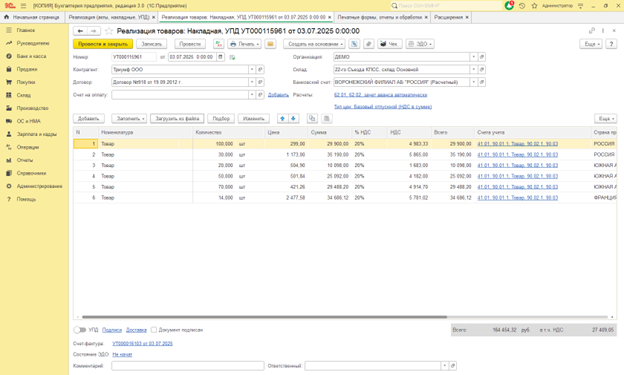The height and width of the screenshot is (375, 624).
Task: Select table cell with price 2 477,58
Action: (x=286, y=198)
